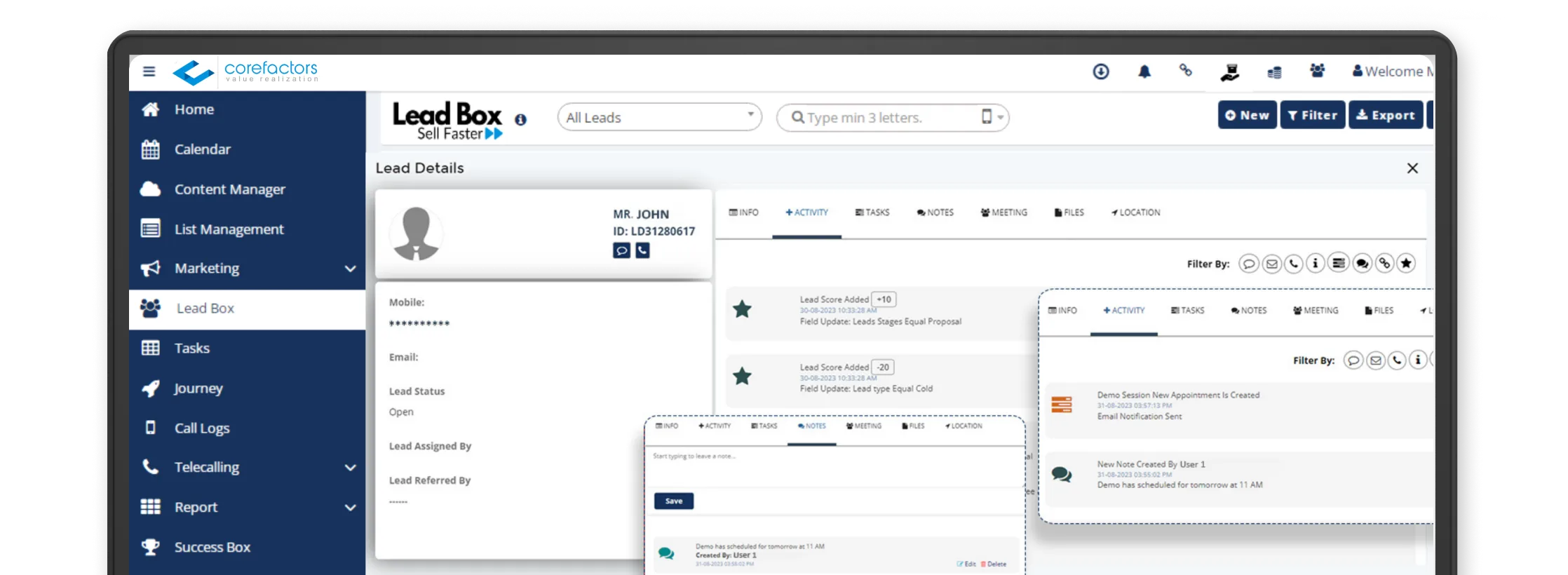Image resolution: width=1568 pixels, height=575 pixels.
Task: Click the note text area in Notes popup
Action: click(834, 467)
